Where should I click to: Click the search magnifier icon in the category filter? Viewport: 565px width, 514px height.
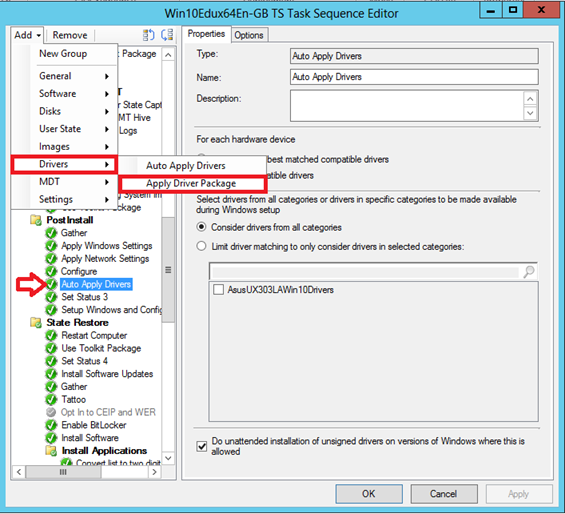pos(529,271)
